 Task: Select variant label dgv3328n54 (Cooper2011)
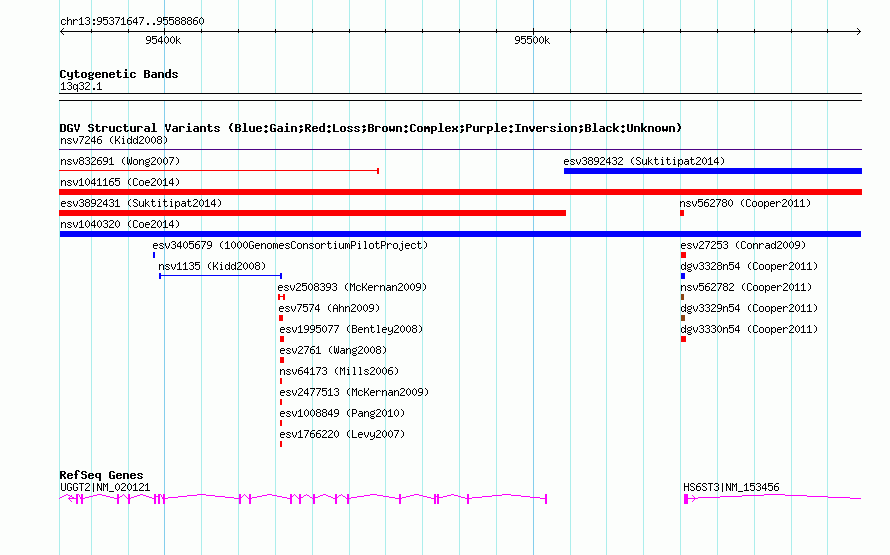[x=749, y=266]
